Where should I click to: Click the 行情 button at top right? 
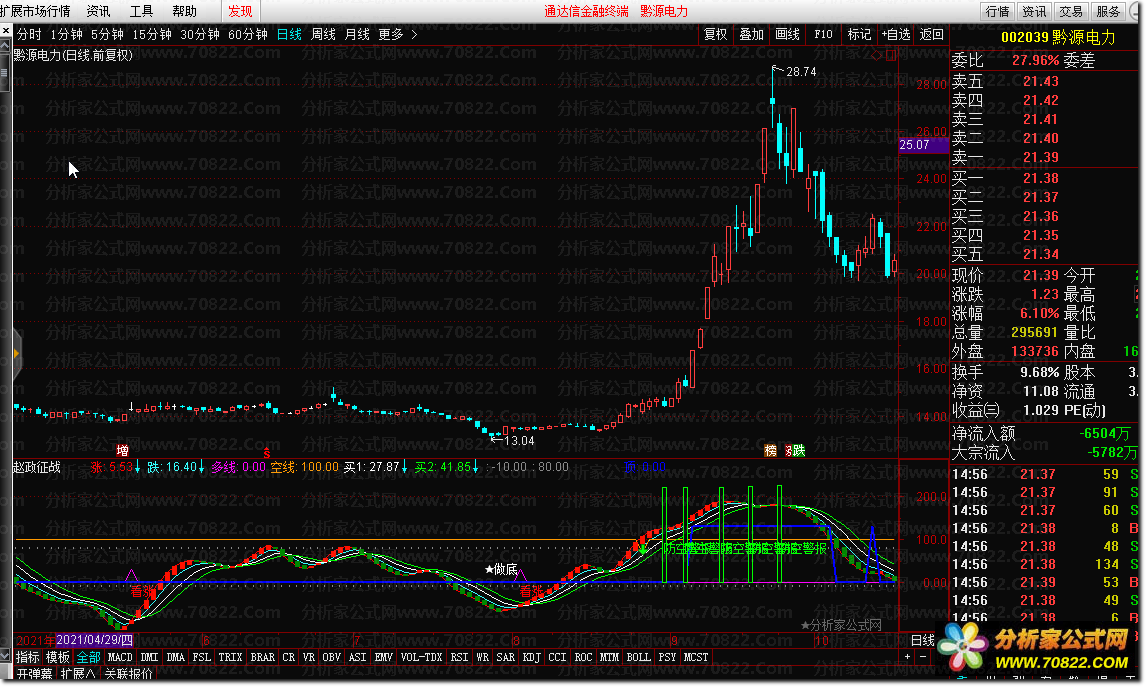(997, 11)
